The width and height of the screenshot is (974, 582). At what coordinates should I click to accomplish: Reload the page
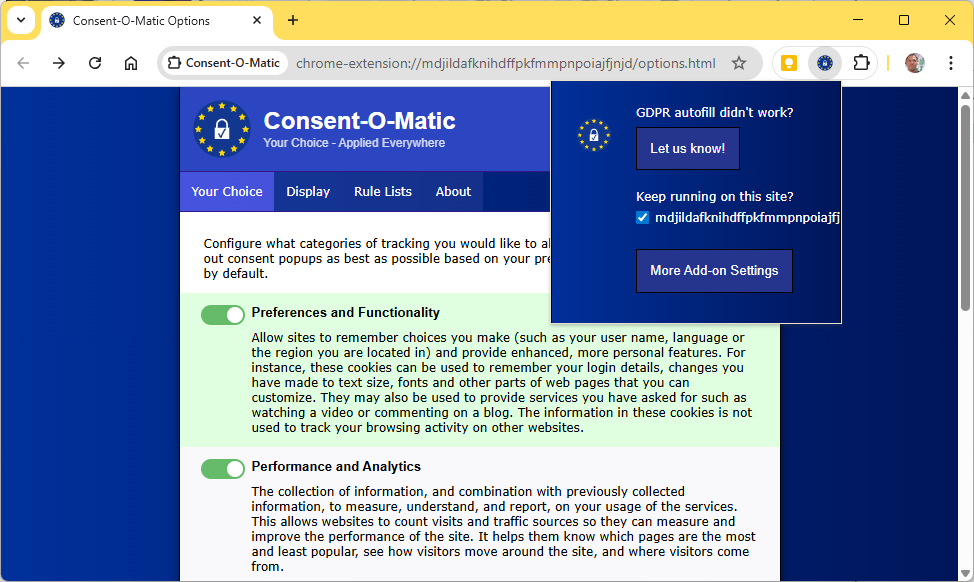tap(94, 62)
